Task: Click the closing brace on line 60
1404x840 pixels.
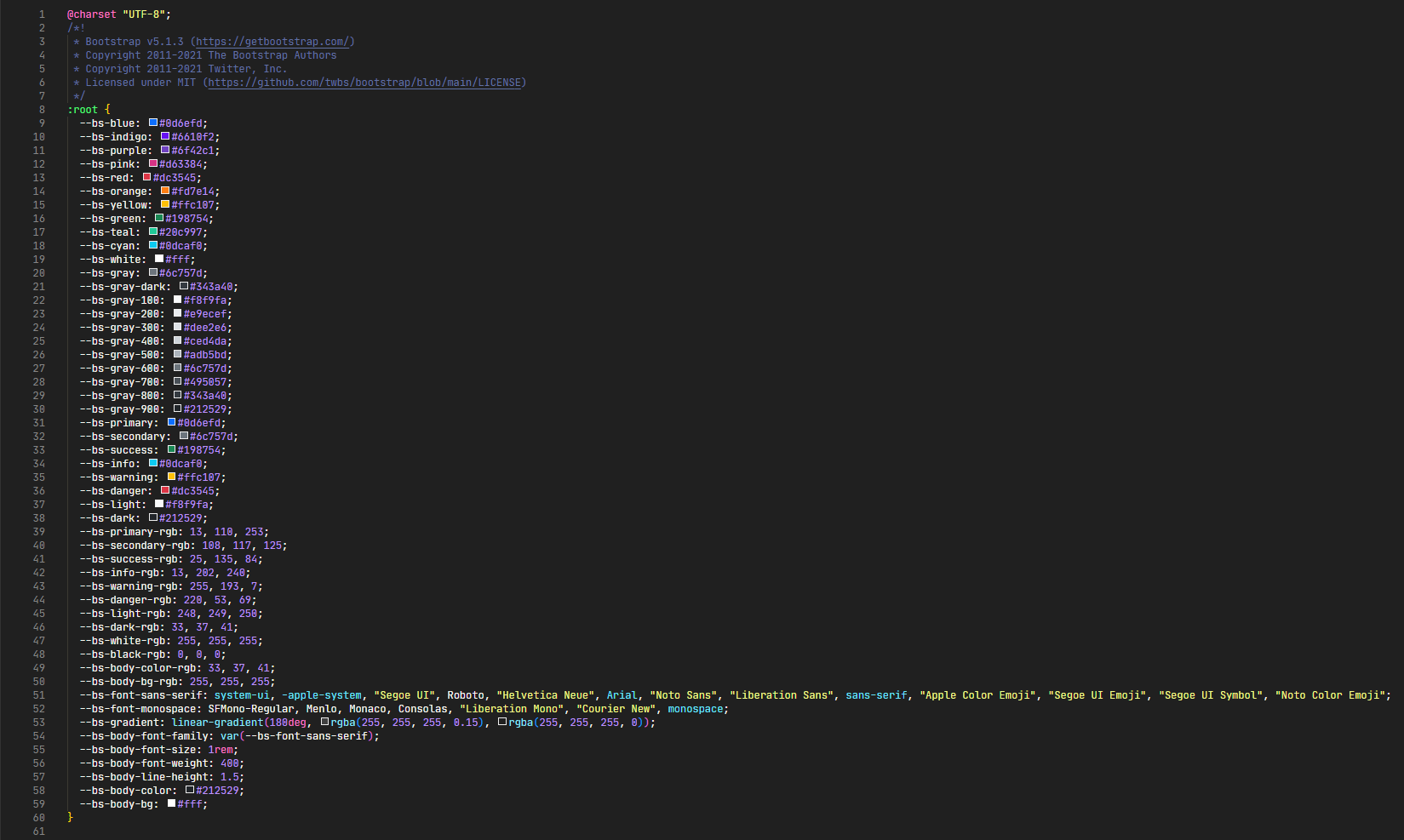Action: (x=71, y=818)
